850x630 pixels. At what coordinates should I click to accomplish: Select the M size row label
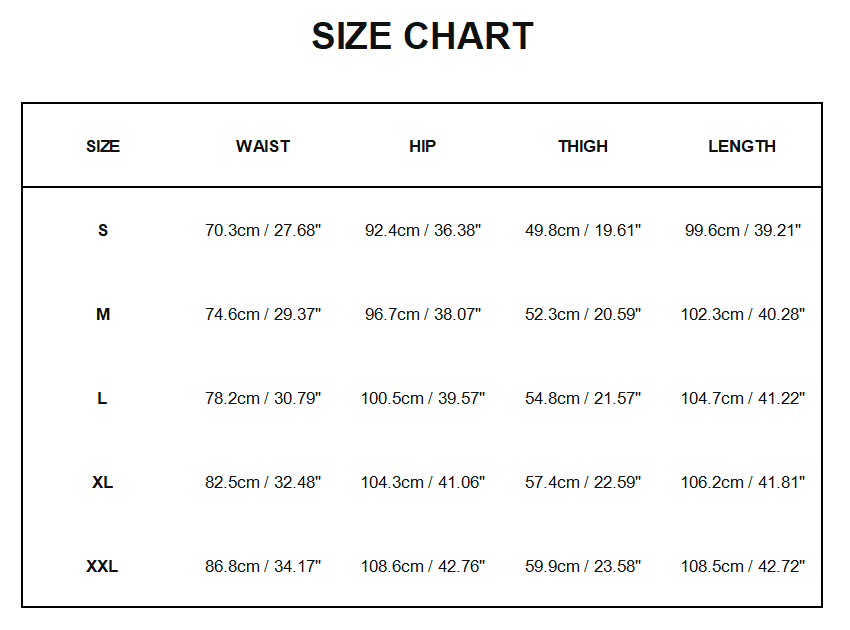[x=103, y=314]
